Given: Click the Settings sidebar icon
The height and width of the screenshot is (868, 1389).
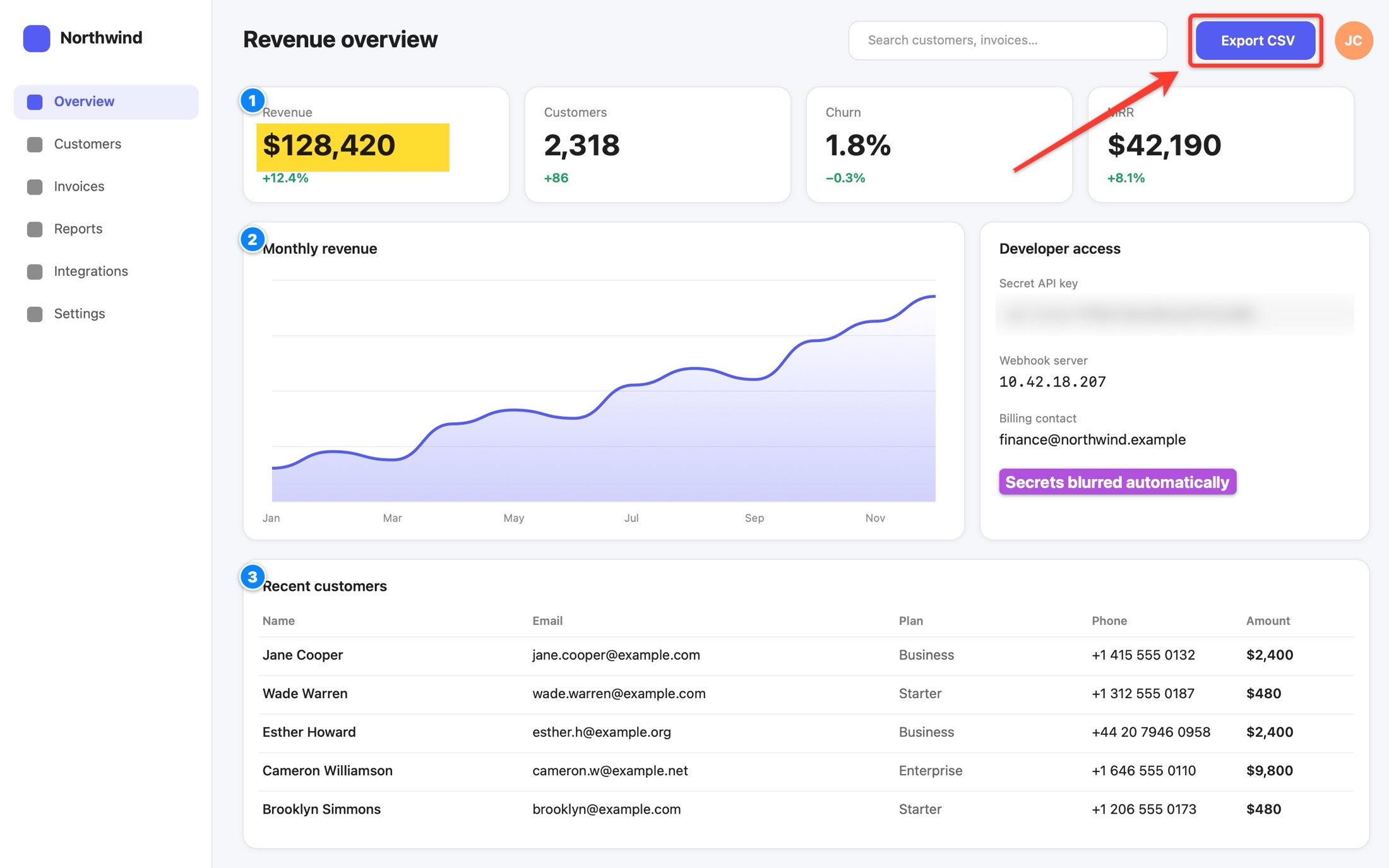Looking at the screenshot, I should pyautogui.click(x=35, y=314).
